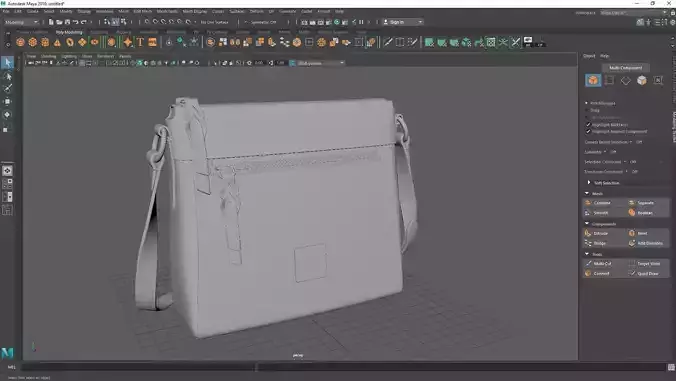Create a polygon cube from shelf
This screenshot has width=676, height=381.
[33, 42]
